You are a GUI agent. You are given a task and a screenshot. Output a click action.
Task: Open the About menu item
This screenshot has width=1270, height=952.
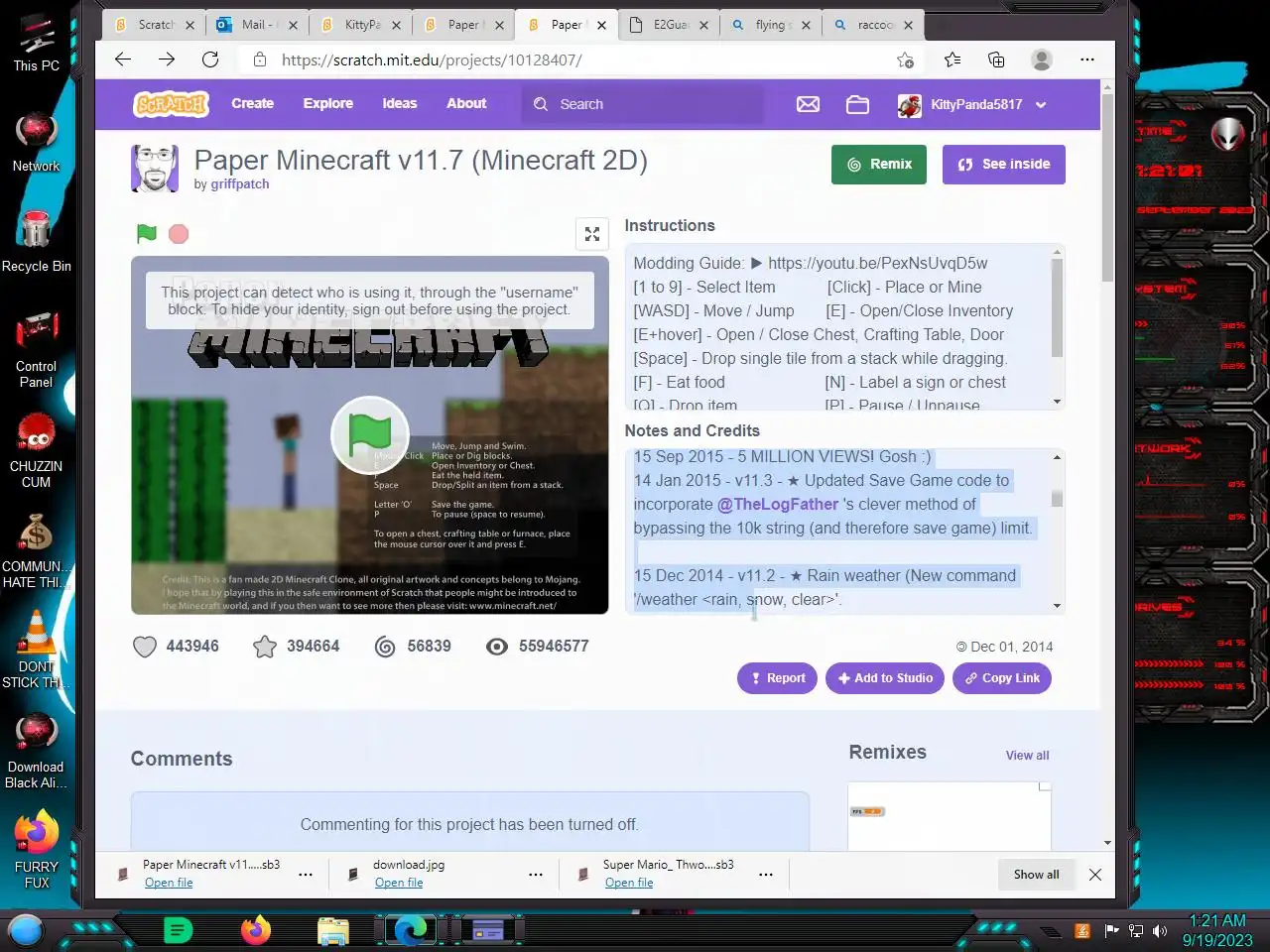pos(466,104)
